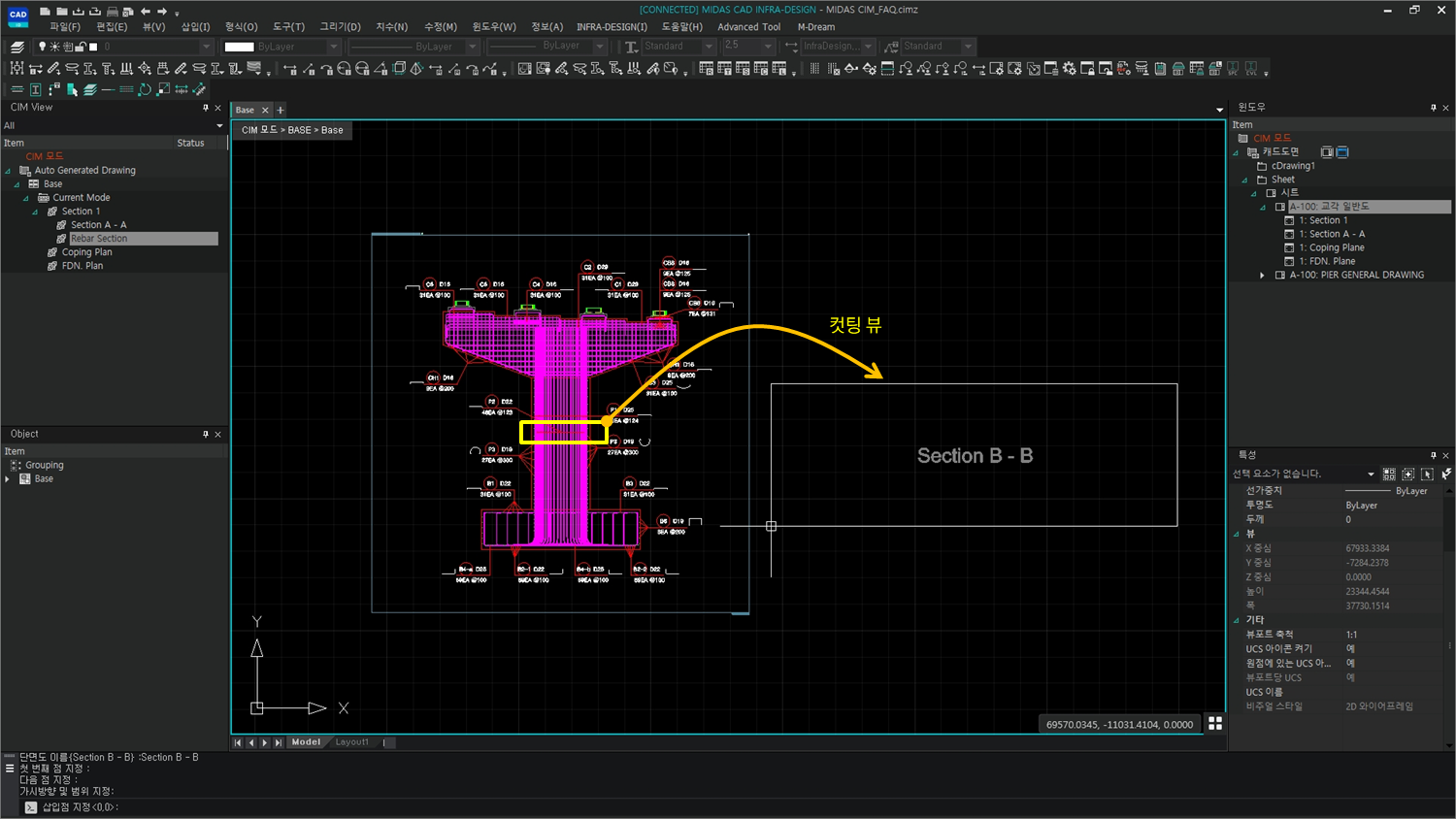Click the undo arrow in title bar

click(146, 11)
